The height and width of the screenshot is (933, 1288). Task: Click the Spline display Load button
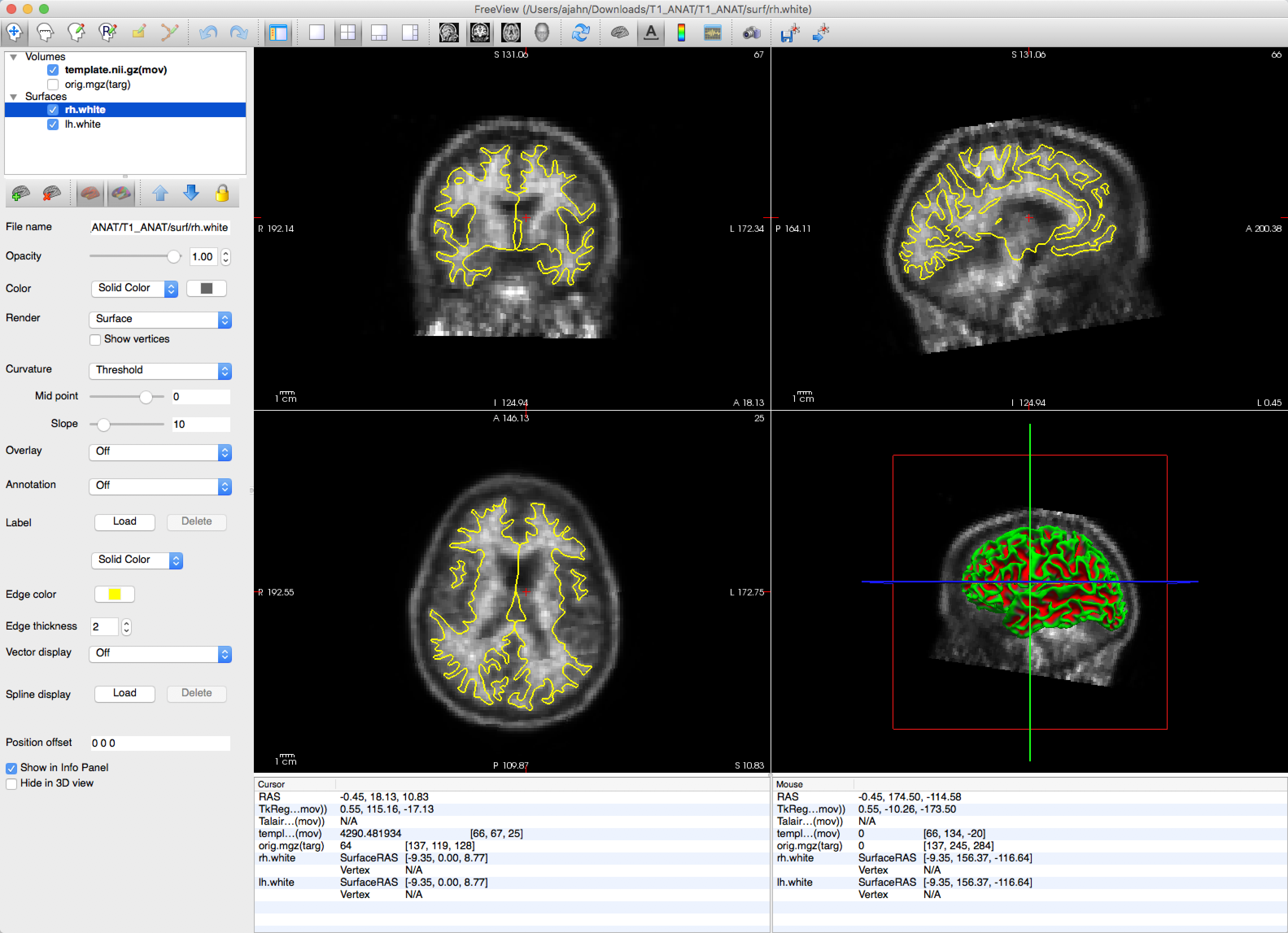[124, 693]
